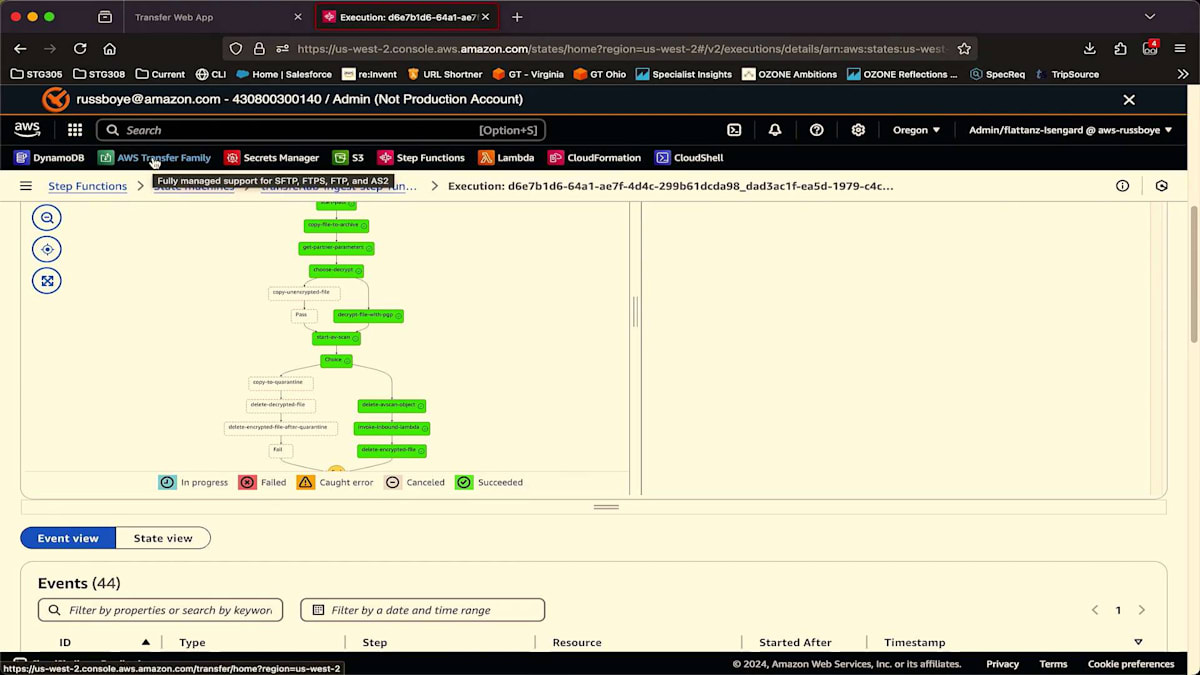
Task: Click the Terms footer link
Action: tap(1053, 664)
